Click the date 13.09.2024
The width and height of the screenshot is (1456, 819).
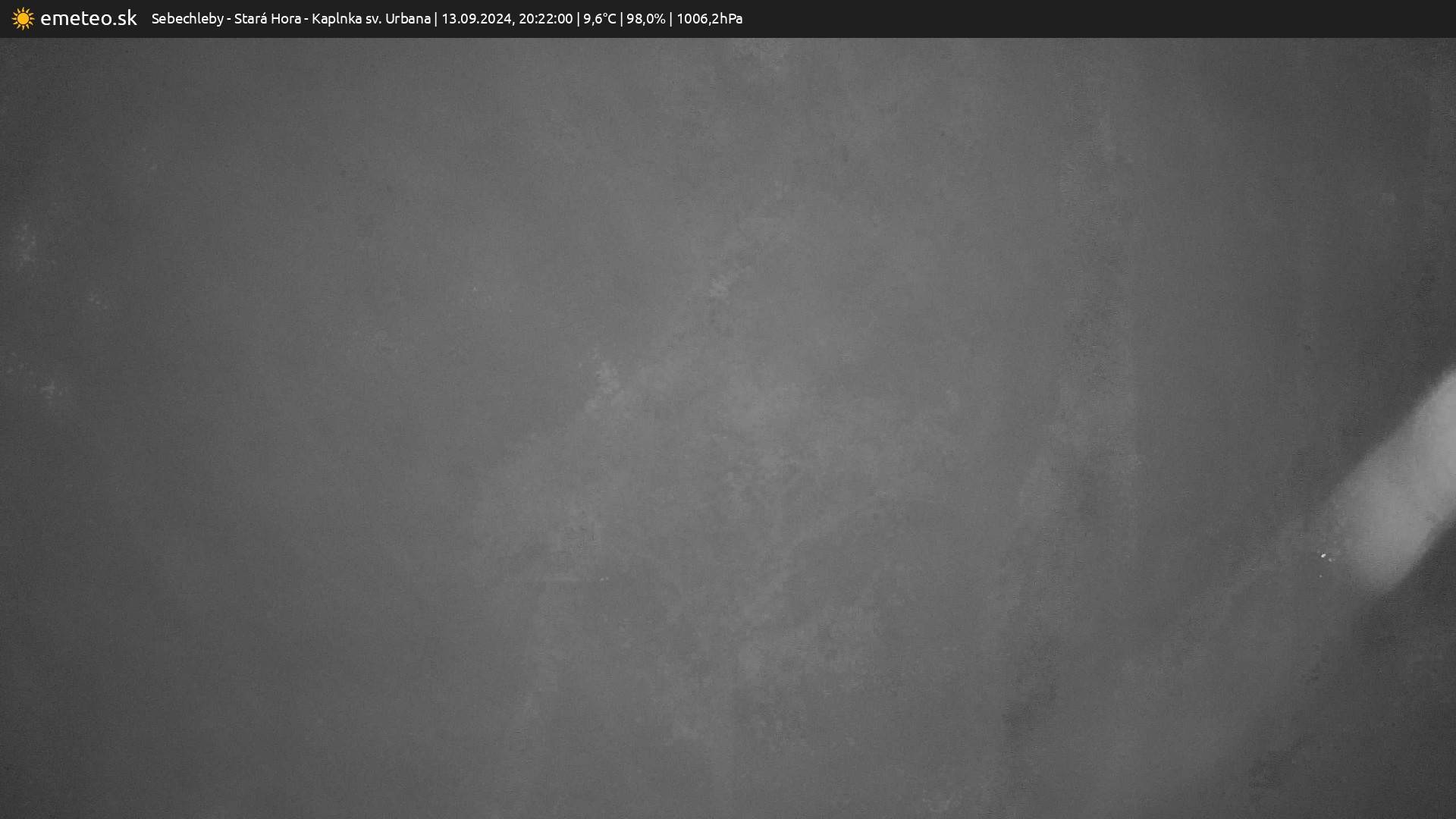click(x=476, y=18)
